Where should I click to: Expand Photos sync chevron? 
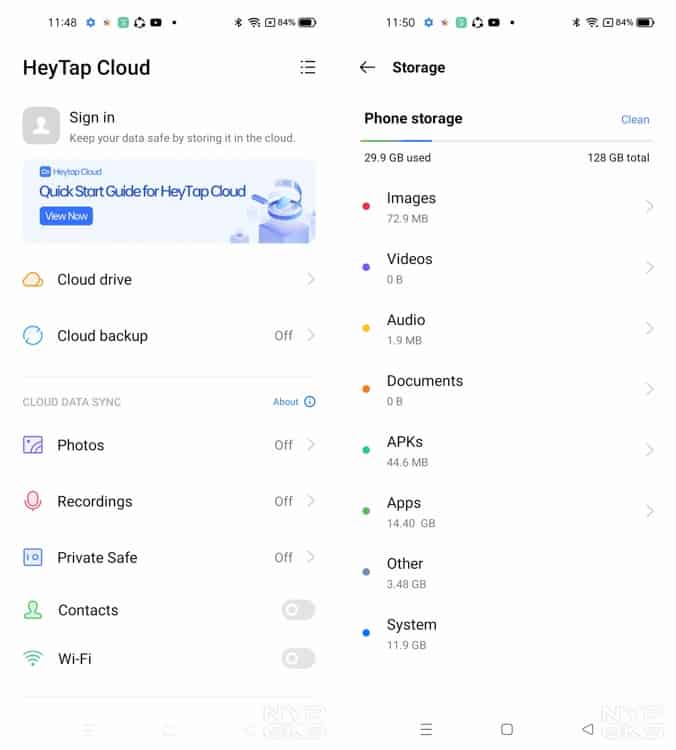tap(311, 444)
